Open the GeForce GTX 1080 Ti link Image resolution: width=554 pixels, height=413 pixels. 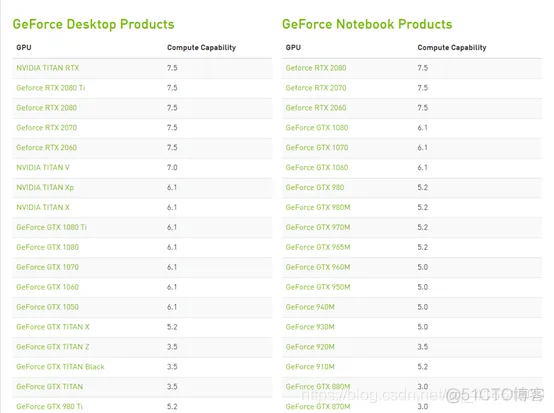coord(51,227)
